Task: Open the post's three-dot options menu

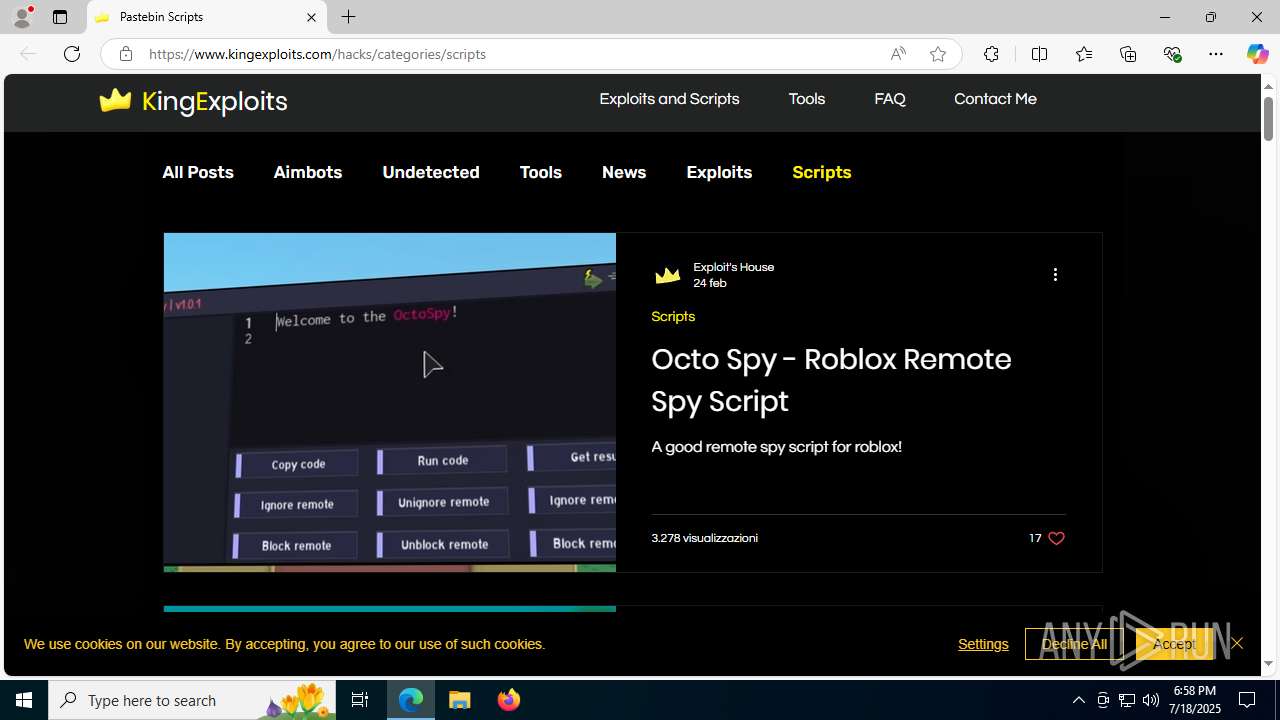Action: tap(1055, 275)
